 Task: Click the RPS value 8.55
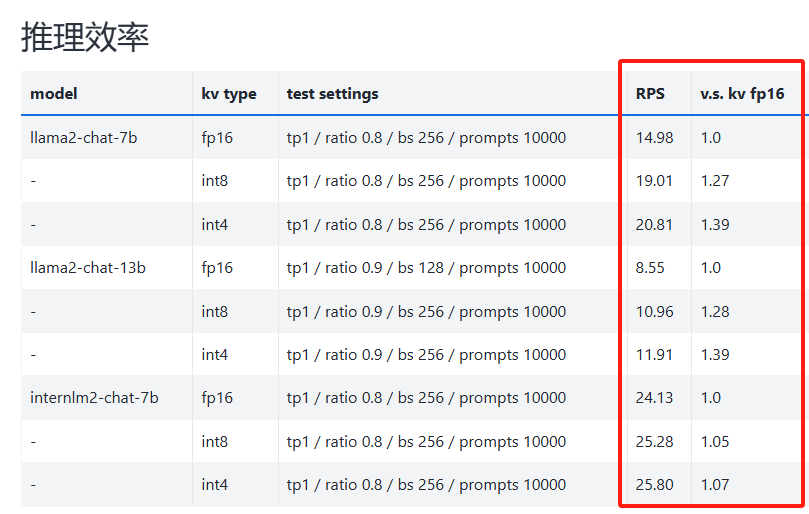(x=650, y=268)
